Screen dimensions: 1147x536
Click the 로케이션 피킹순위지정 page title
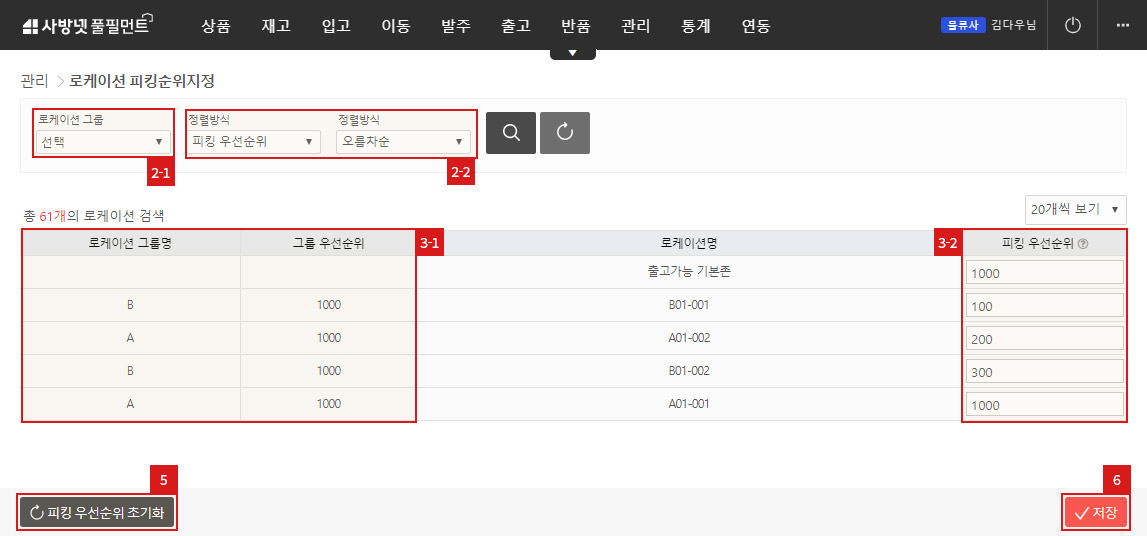pos(142,81)
